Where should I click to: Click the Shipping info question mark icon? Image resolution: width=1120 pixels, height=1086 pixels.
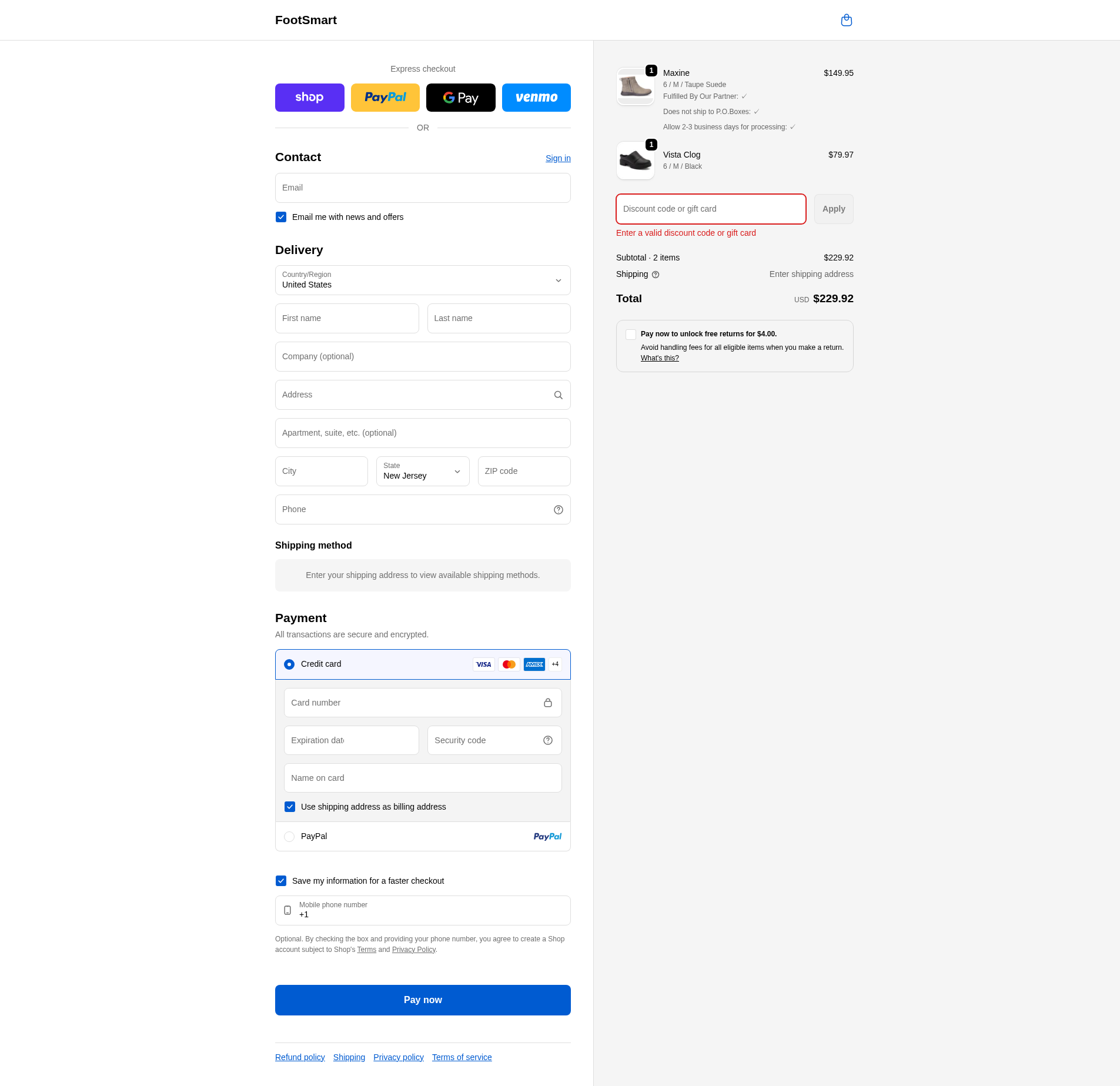coord(656,275)
